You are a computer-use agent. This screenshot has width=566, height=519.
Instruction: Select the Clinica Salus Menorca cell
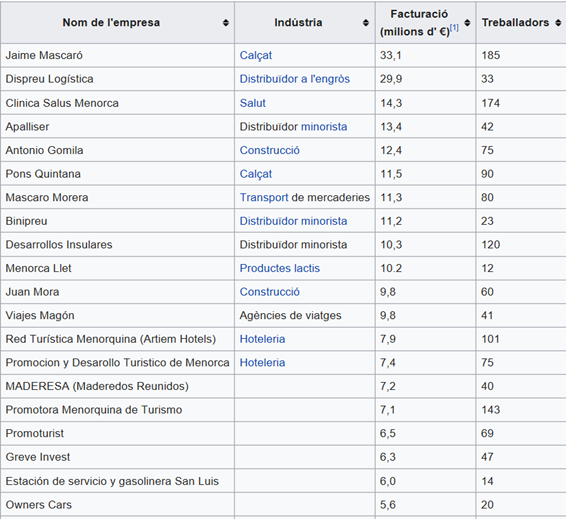pyautogui.click(x=117, y=103)
